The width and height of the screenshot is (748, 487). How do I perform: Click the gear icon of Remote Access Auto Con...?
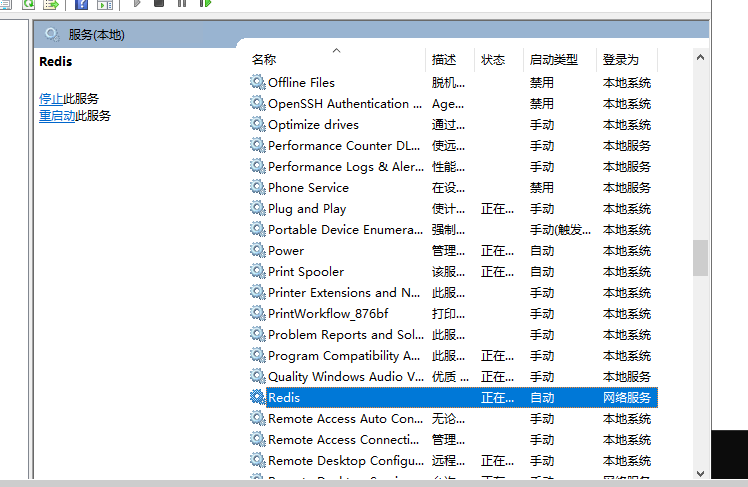coord(258,418)
